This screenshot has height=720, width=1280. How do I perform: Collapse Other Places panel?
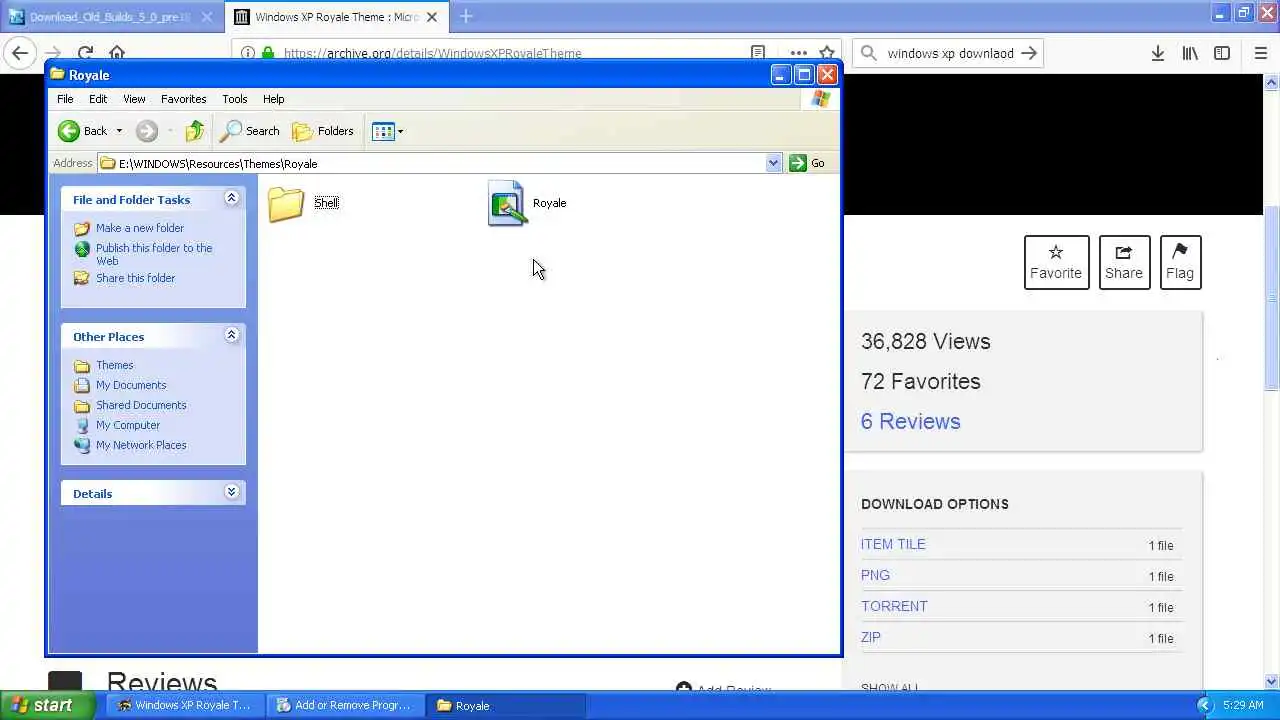[231, 335]
